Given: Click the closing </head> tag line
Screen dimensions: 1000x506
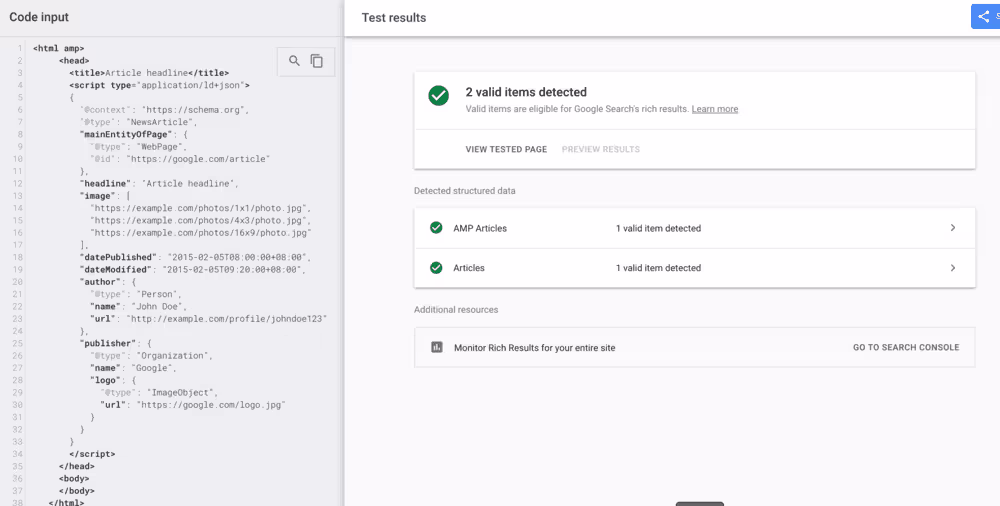Looking at the screenshot, I should click(x=77, y=466).
